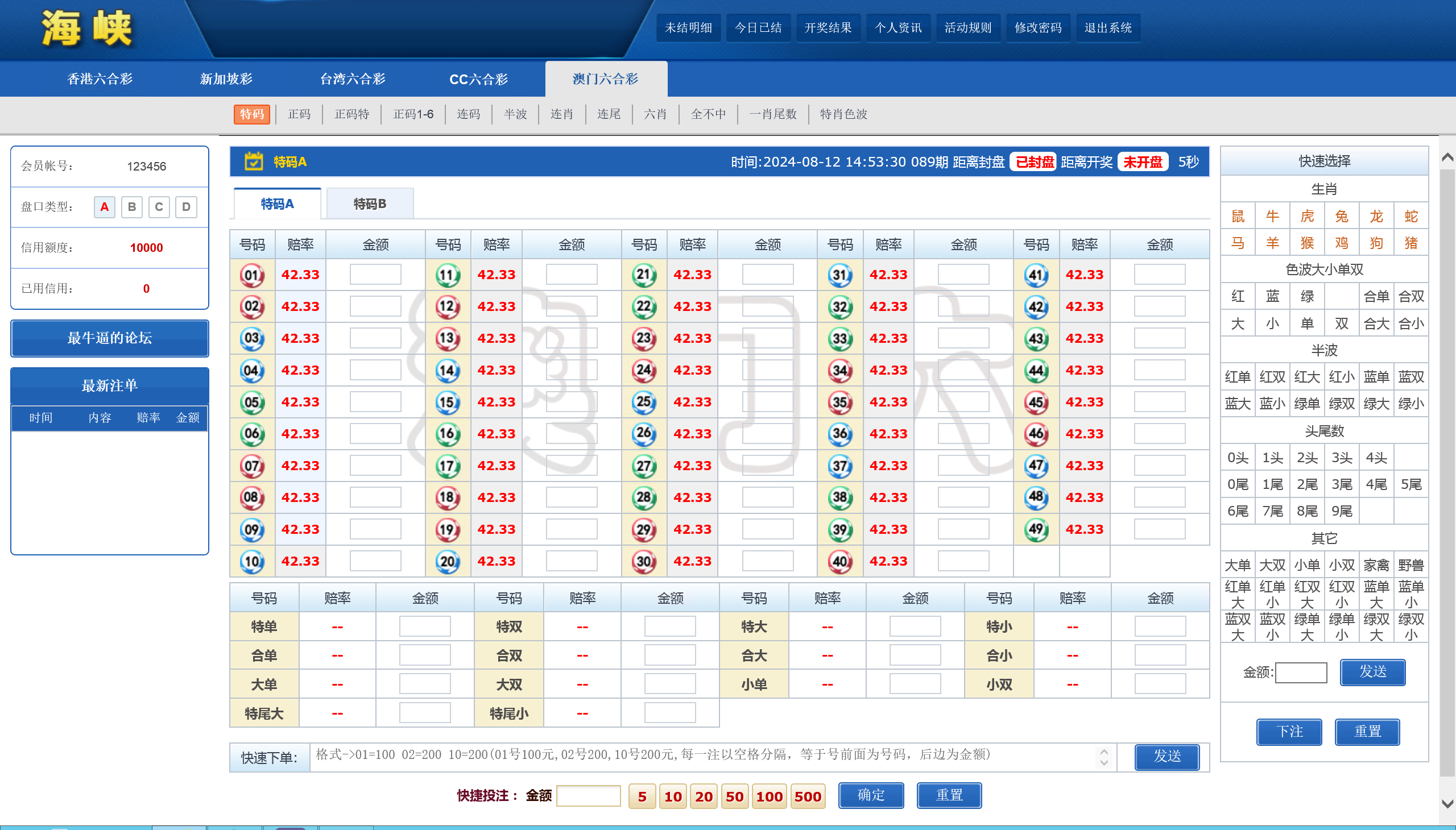1456x830 pixels.
Task: Switch to the 特码B tab
Action: click(x=370, y=204)
